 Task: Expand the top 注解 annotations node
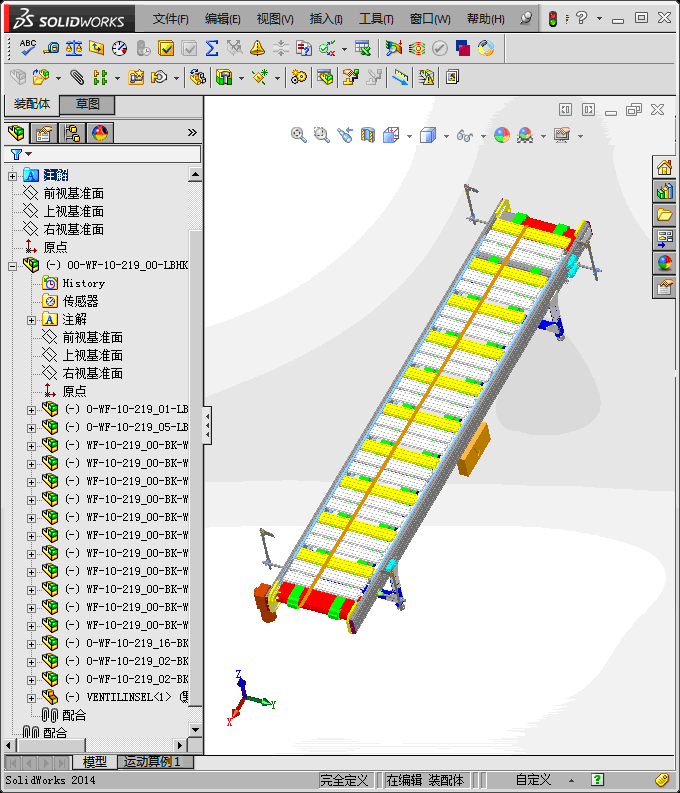[x=13, y=176]
